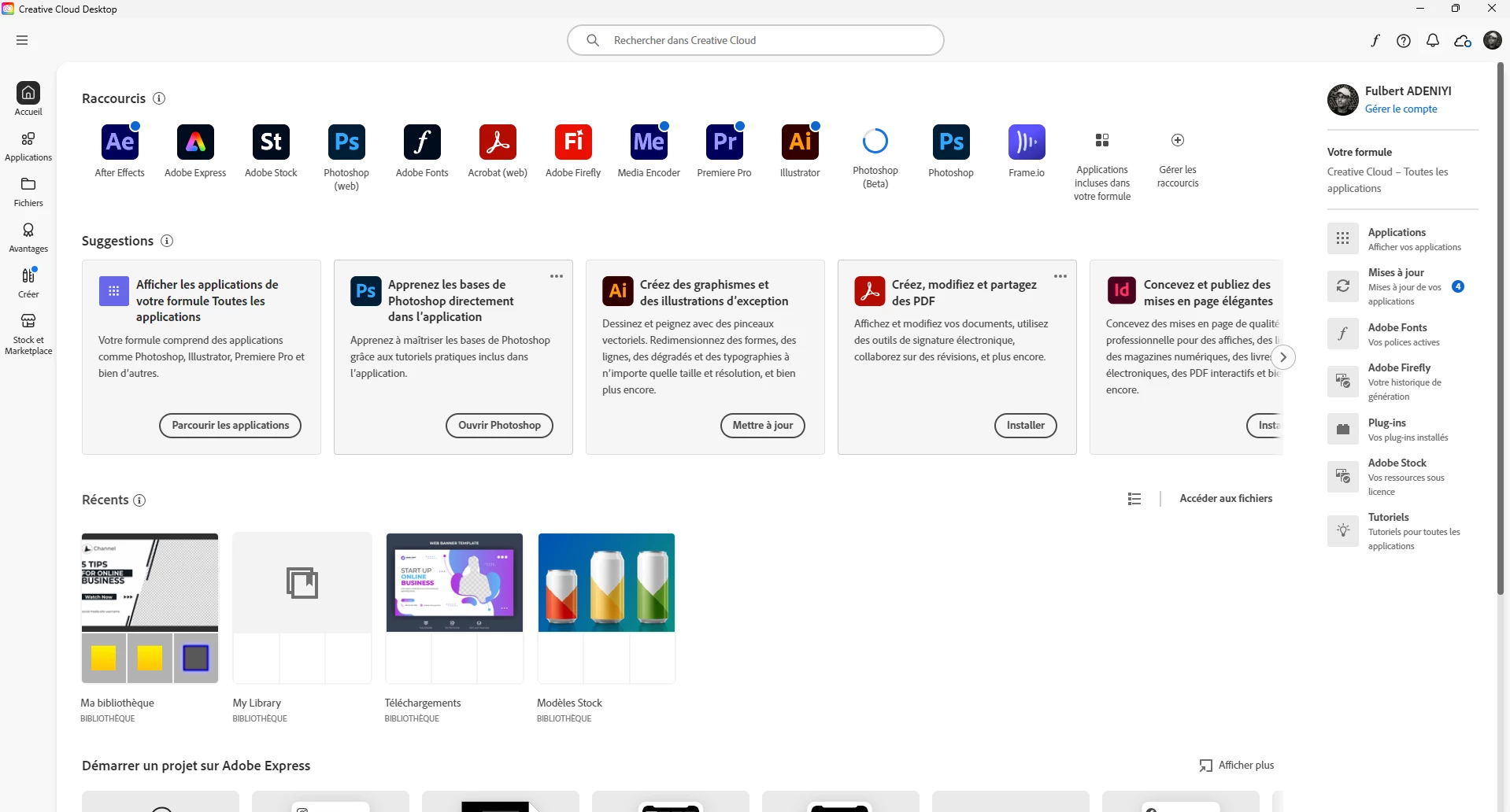Click the vertical scrollbar on right

pyautogui.click(x=1501, y=329)
